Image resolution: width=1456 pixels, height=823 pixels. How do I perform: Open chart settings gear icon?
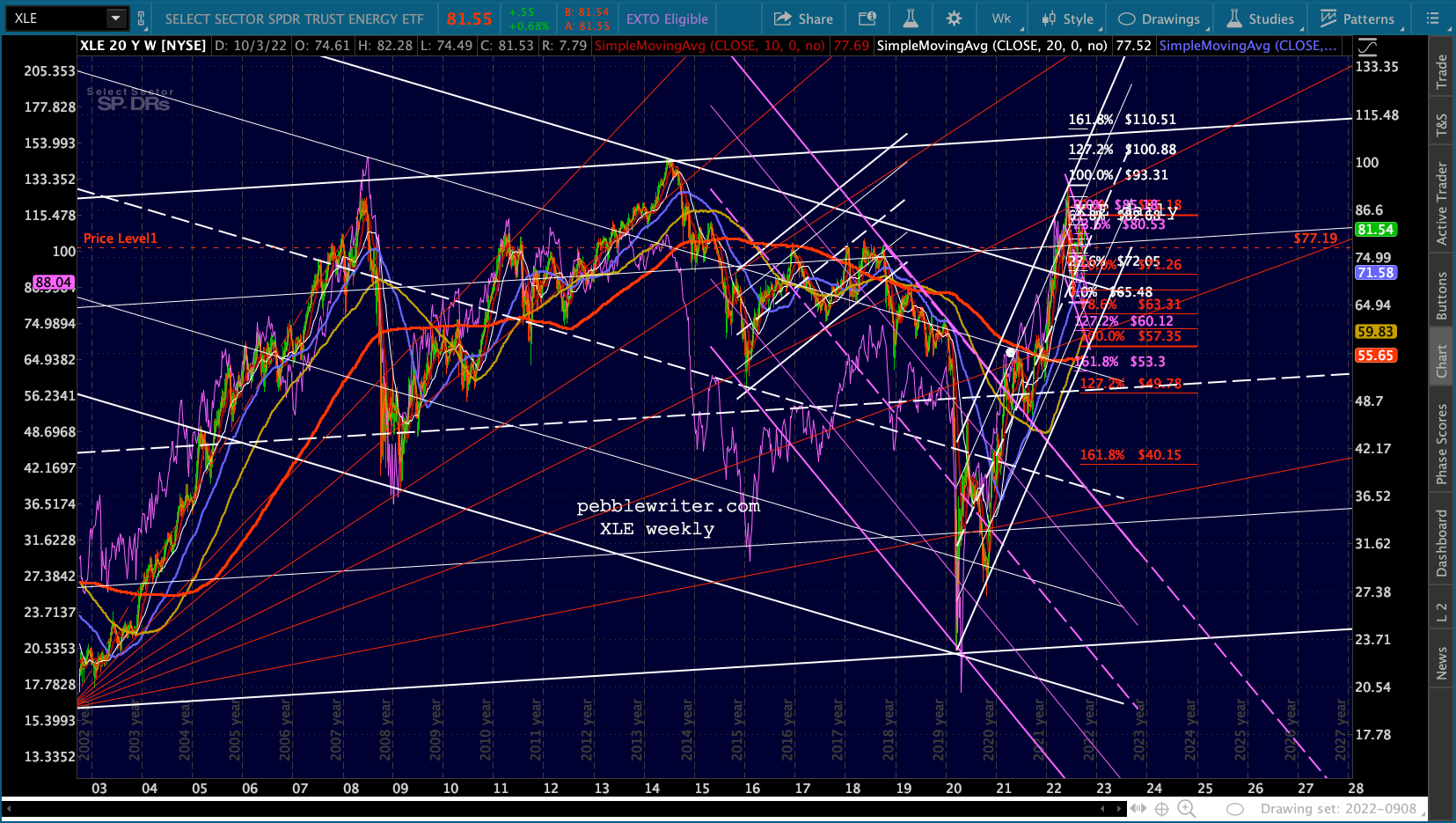(954, 18)
